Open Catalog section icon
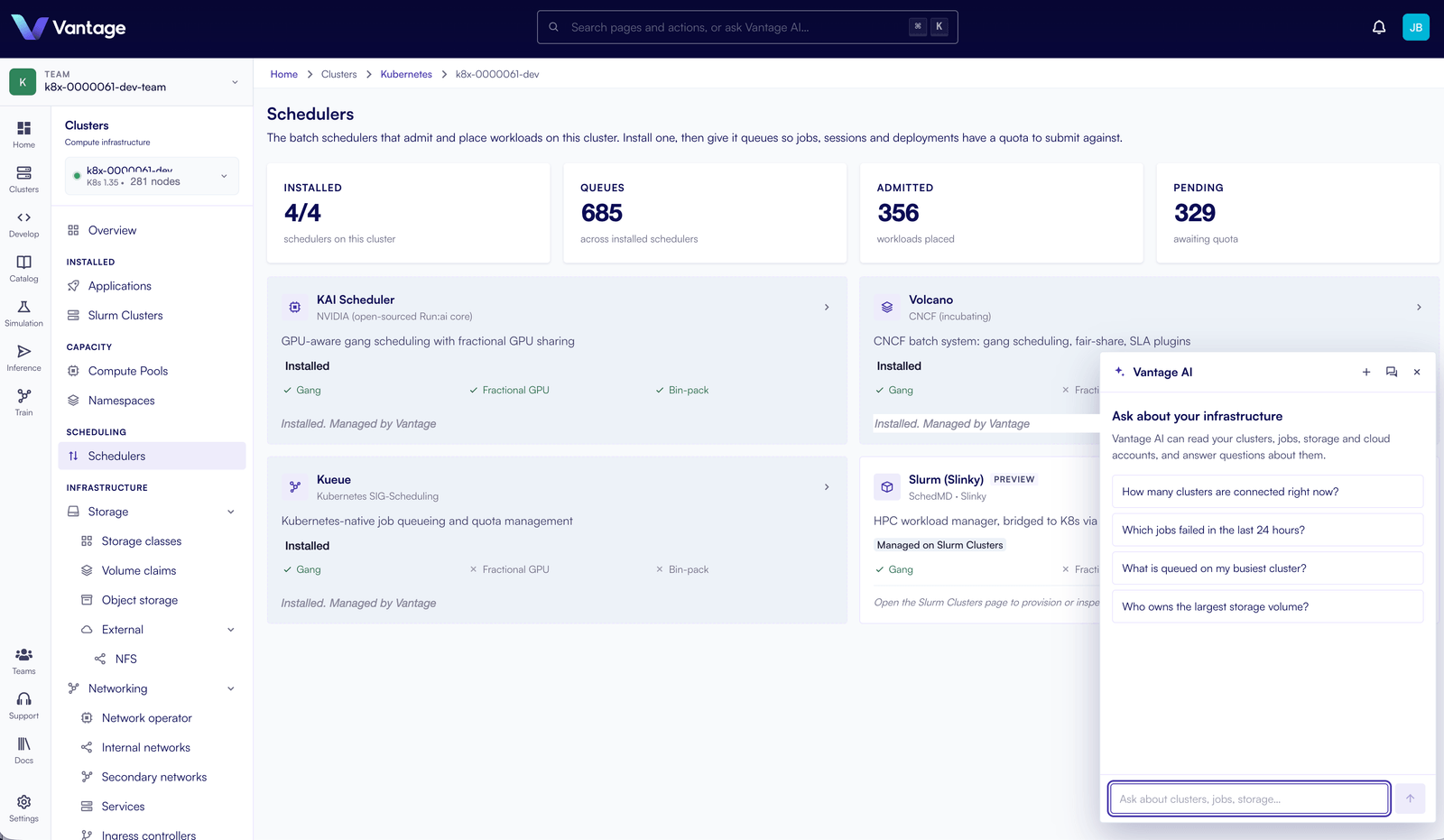 point(24,269)
